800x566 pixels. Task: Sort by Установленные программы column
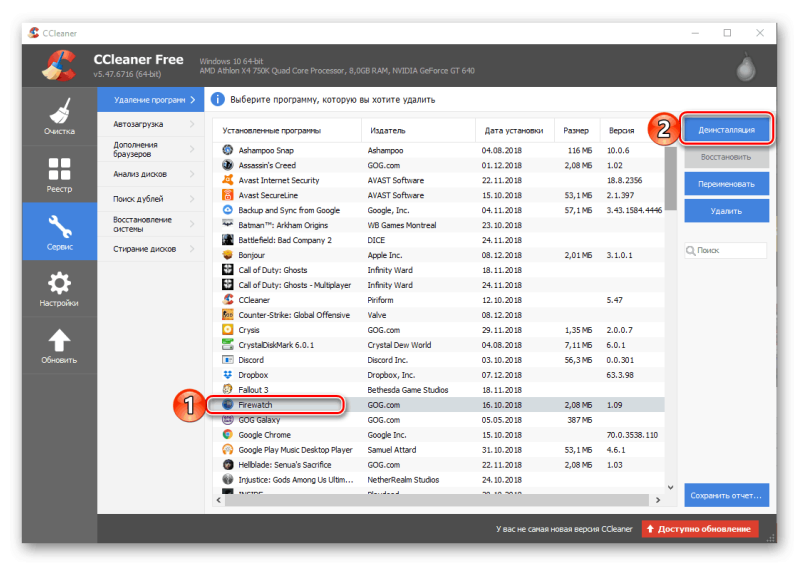287,131
